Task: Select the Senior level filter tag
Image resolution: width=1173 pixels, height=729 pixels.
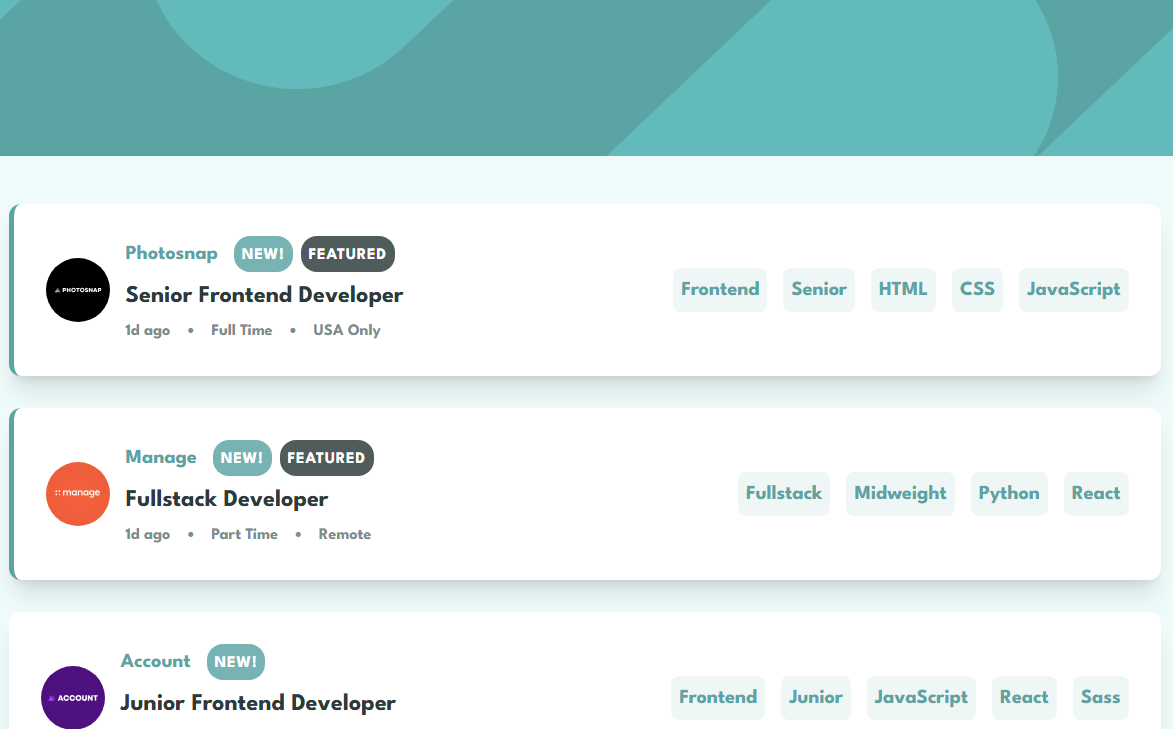Action: [818, 290]
